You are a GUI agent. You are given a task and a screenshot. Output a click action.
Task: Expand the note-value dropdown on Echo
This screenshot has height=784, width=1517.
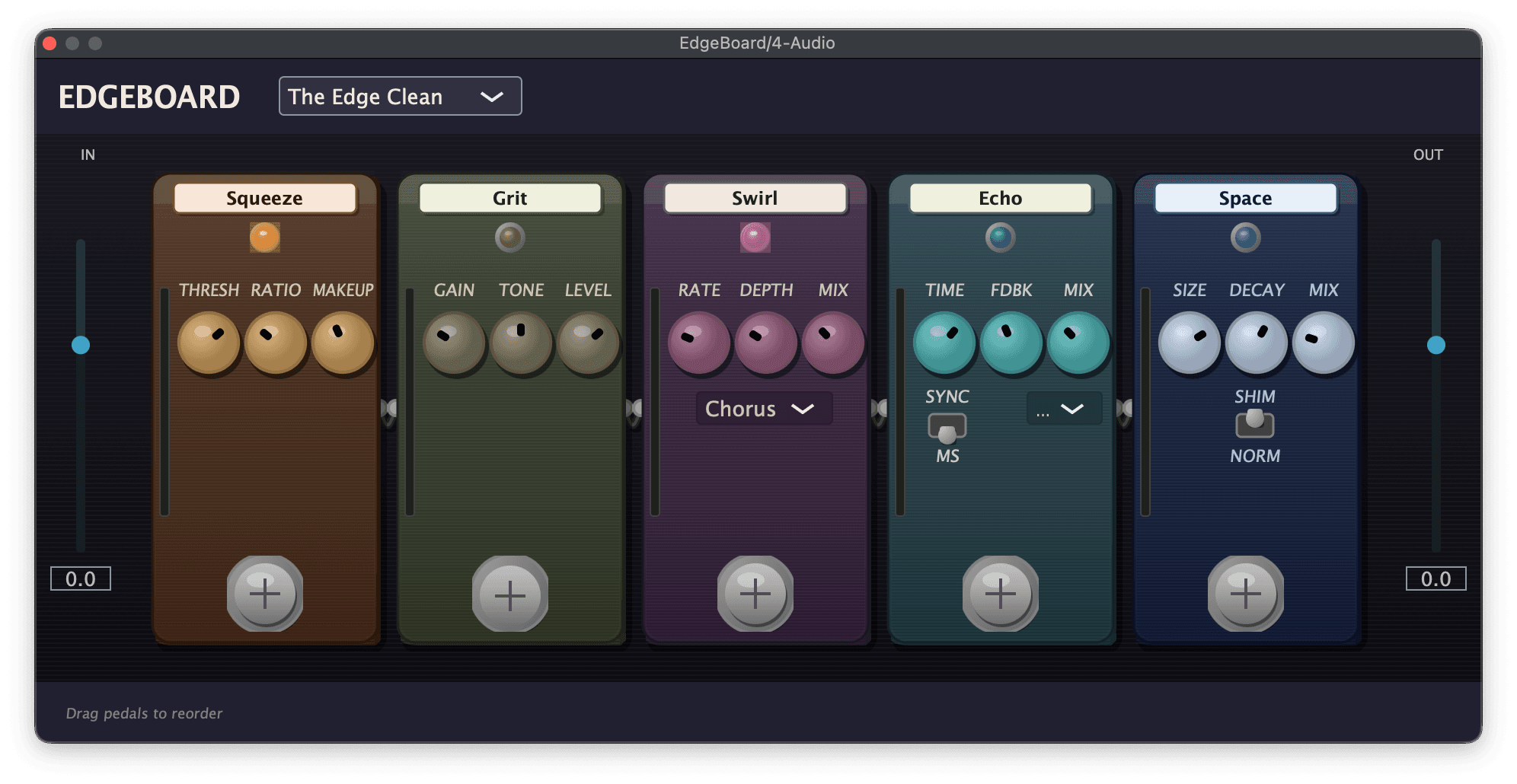click(x=1063, y=409)
